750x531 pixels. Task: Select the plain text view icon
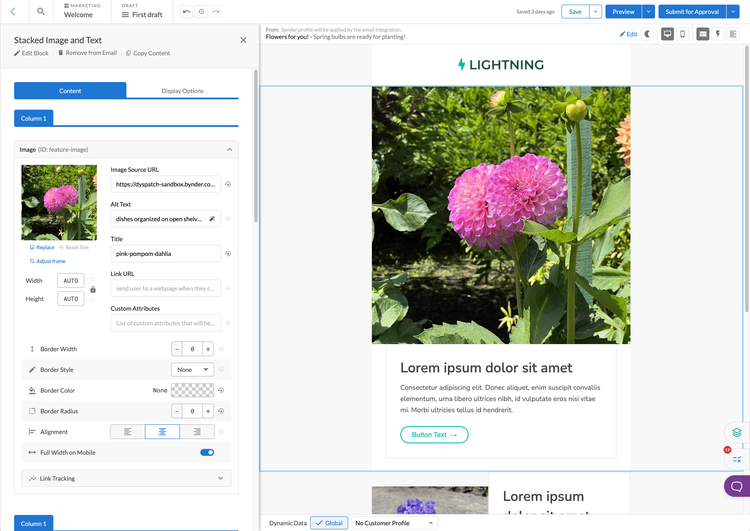click(x=733, y=34)
